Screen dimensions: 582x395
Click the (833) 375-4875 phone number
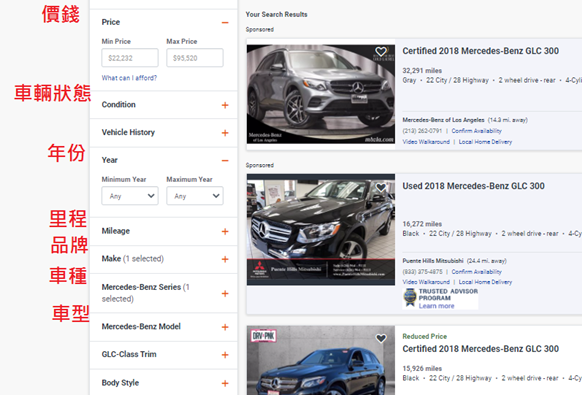pyautogui.click(x=422, y=272)
